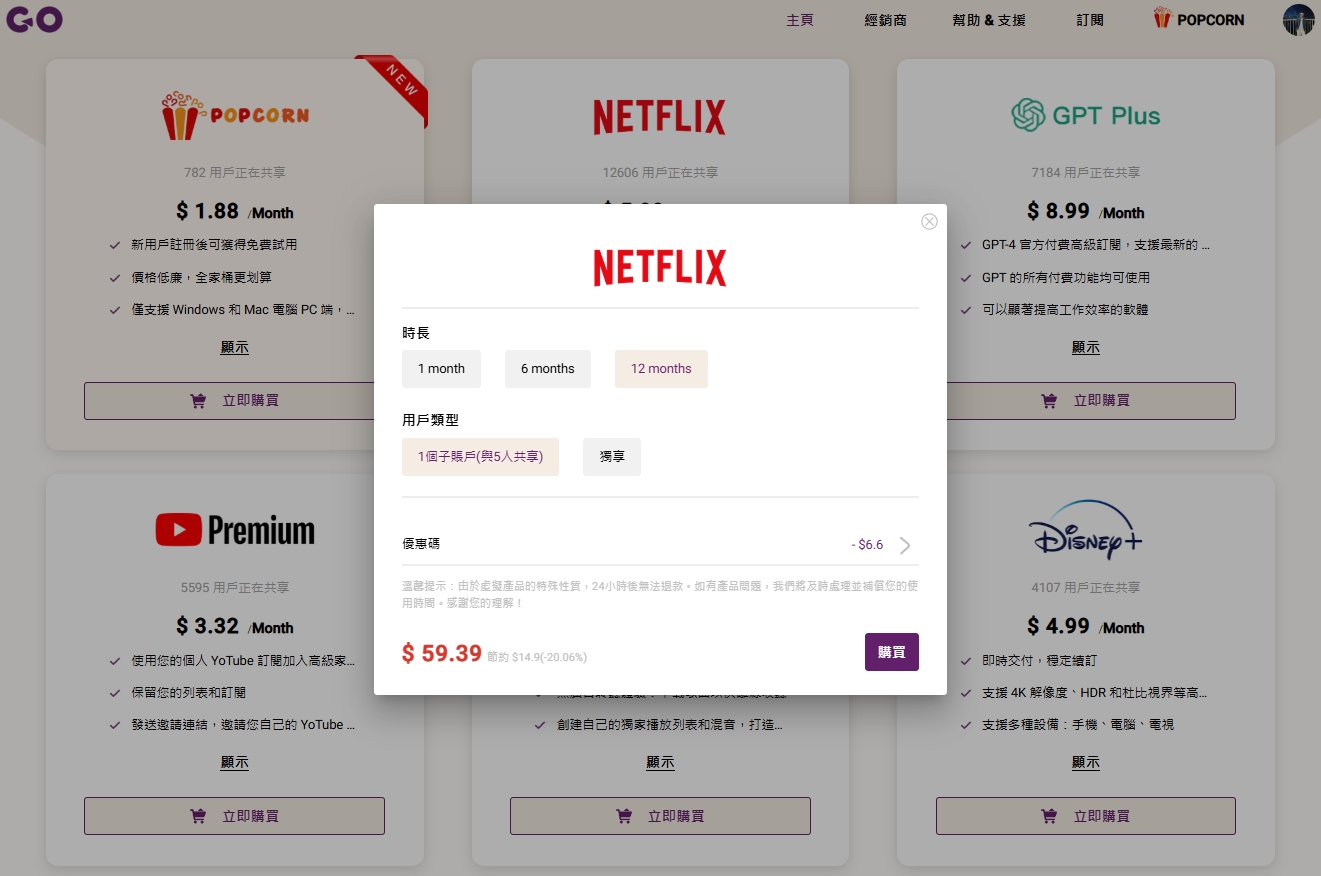The width and height of the screenshot is (1321, 876).
Task: Click 立即購買 on the YouTube Premium card
Action: coord(235,816)
